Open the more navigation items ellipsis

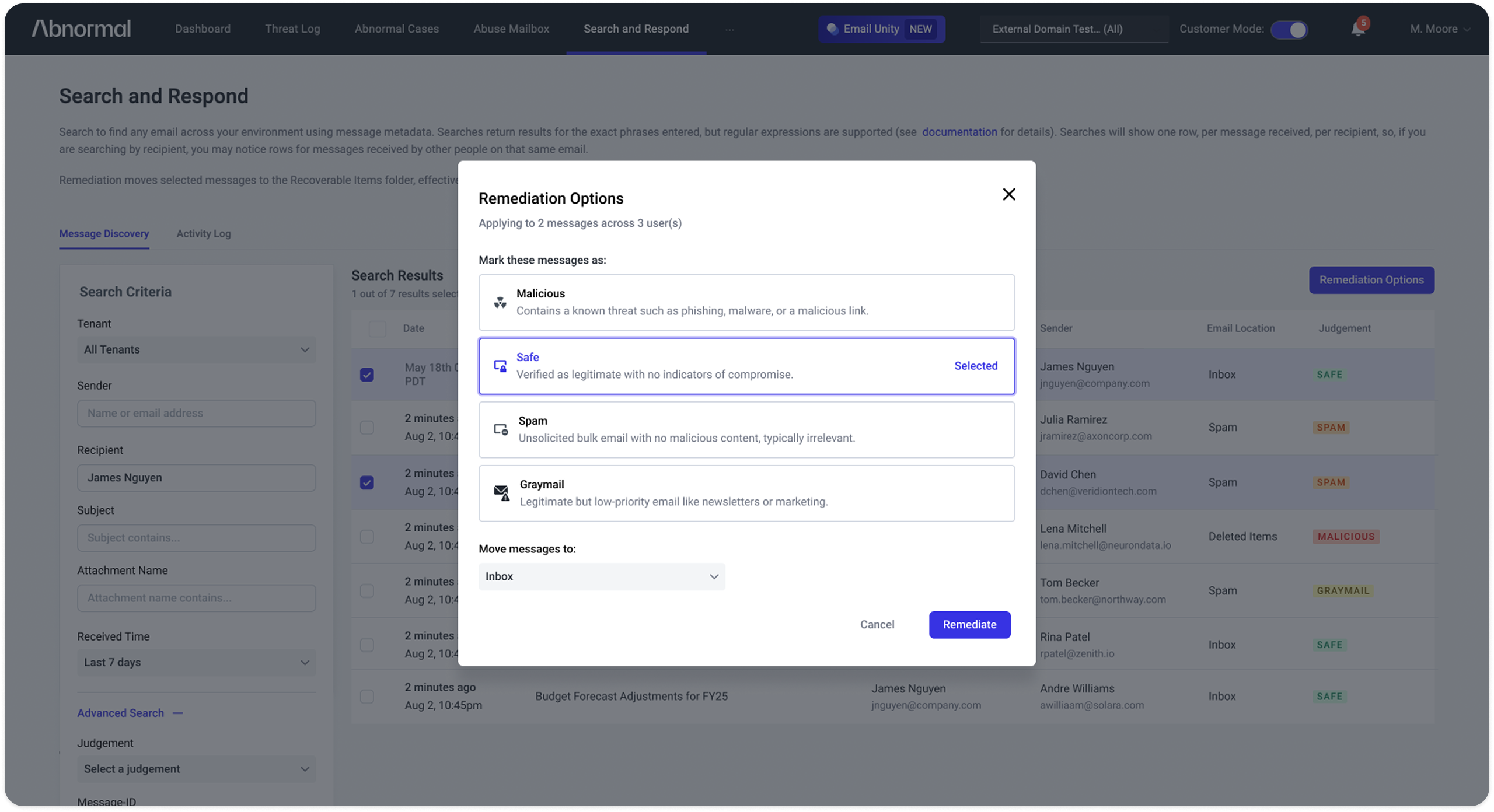click(729, 29)
